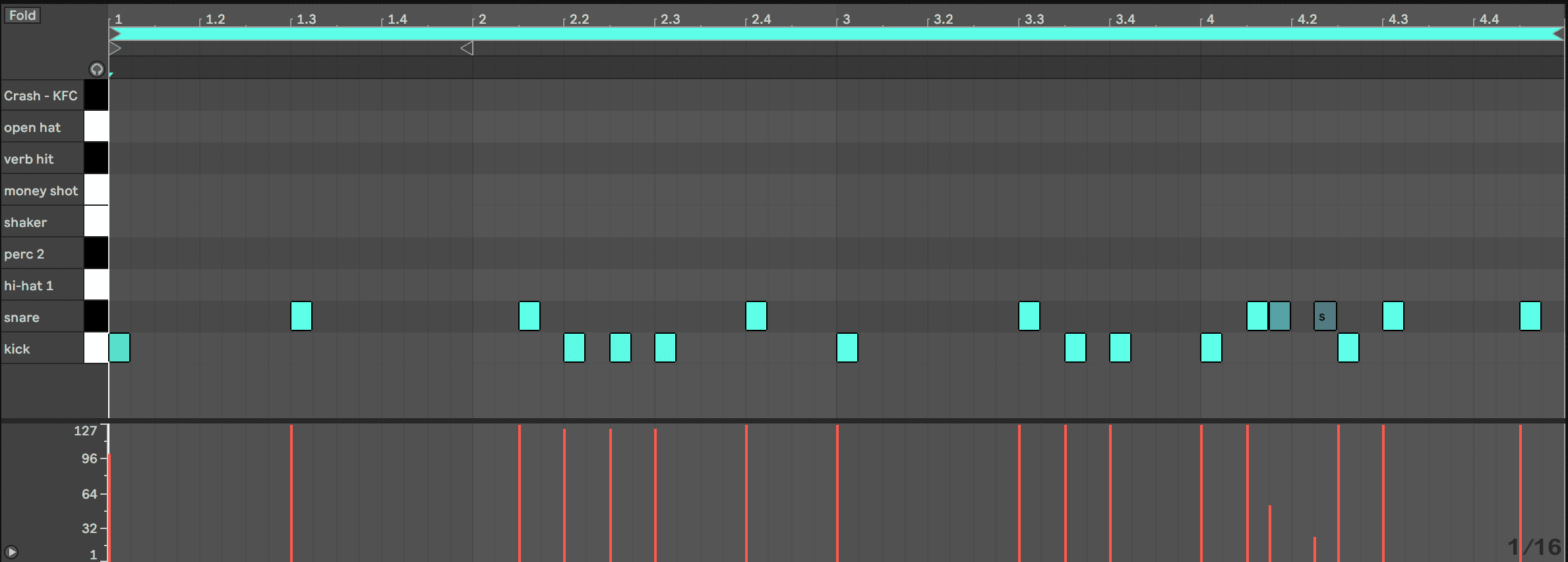Click the play triangle icon in velocity lane
Screen dimensions: 1568x562
coord(11,552)
